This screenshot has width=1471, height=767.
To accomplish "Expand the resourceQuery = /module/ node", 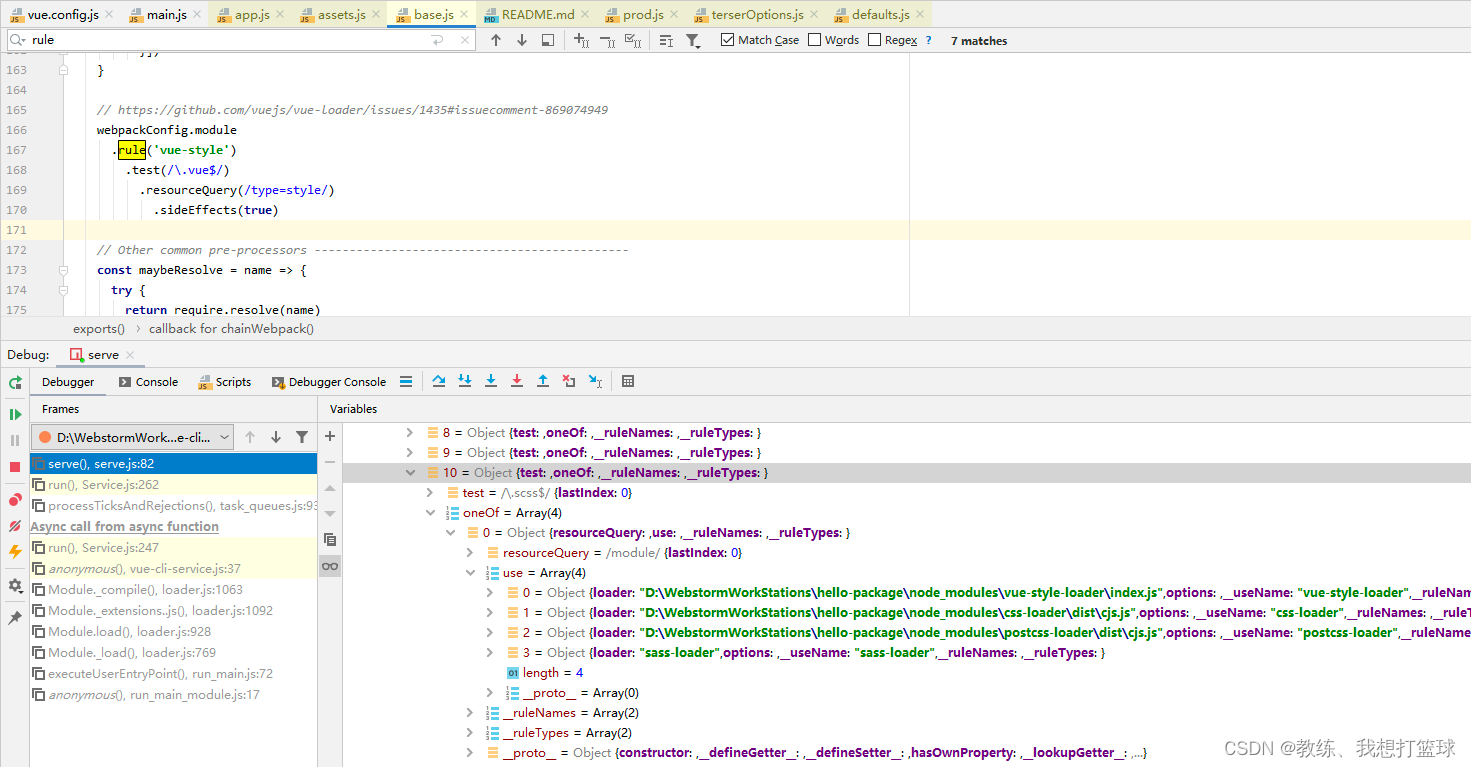I will tap(469, 553).
